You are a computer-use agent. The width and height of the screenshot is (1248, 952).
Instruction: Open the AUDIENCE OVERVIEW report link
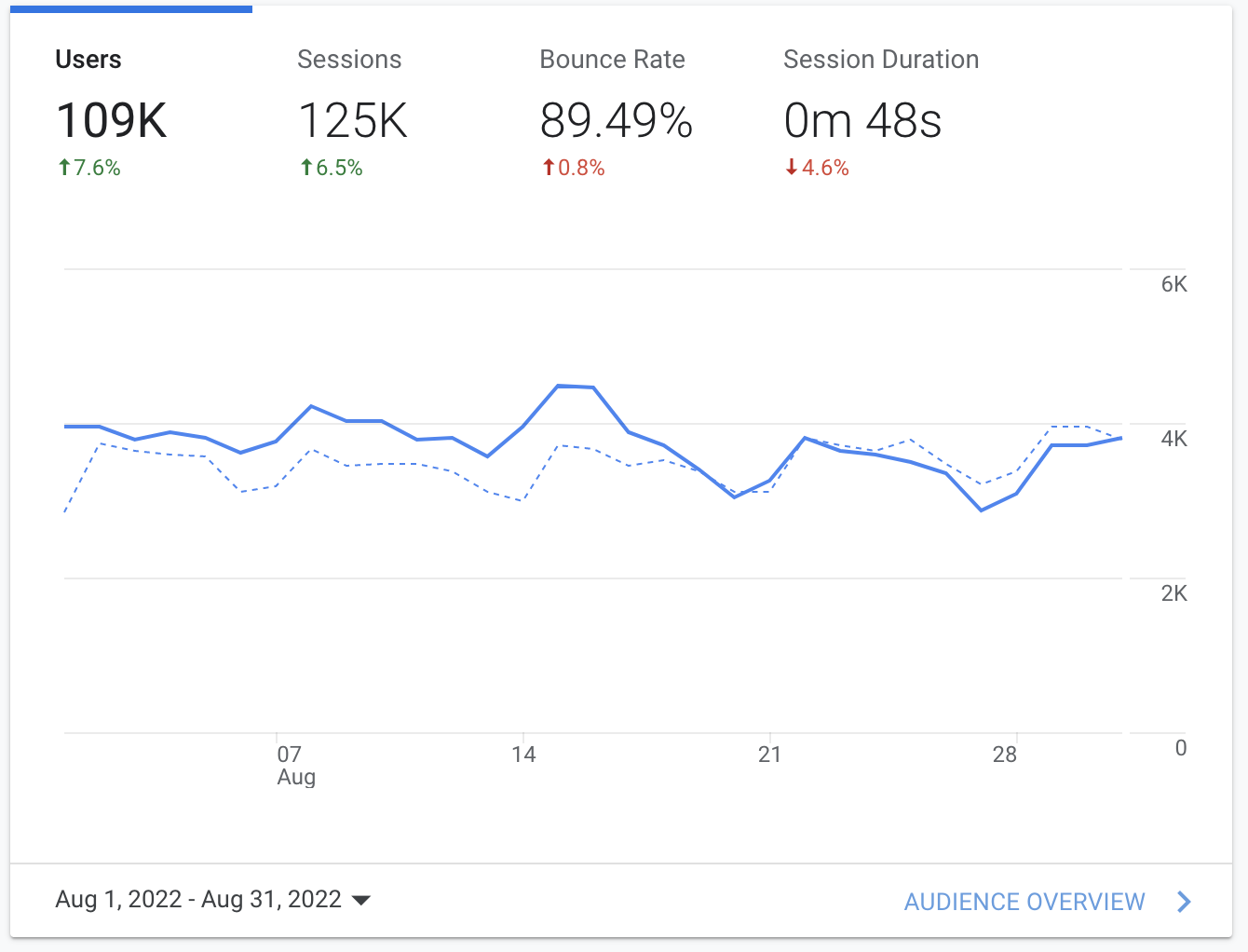tap(1024, 902)
